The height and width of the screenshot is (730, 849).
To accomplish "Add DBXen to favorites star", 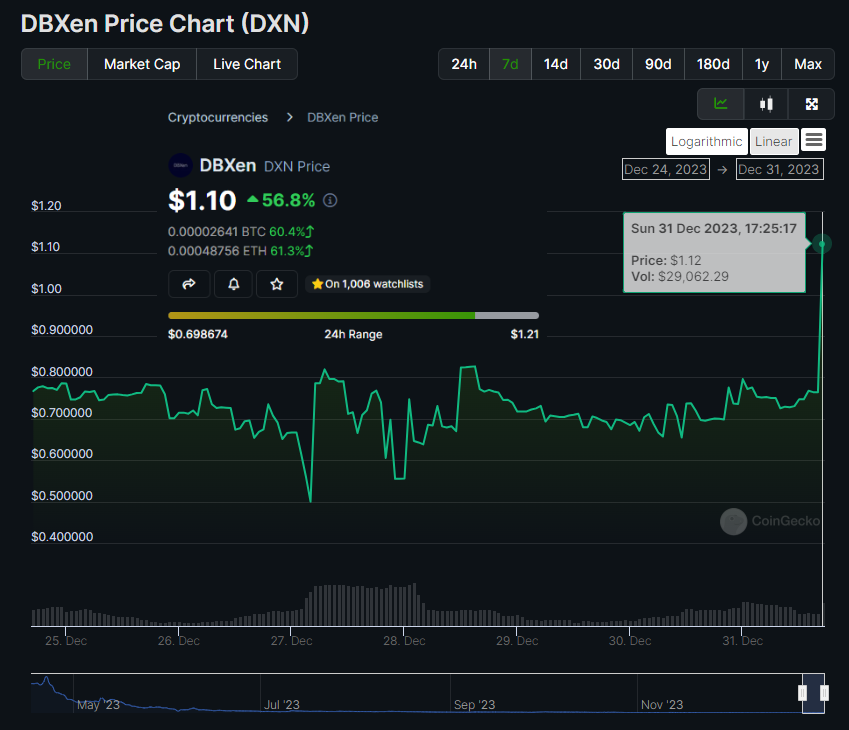I will click(x=277, y=284).
